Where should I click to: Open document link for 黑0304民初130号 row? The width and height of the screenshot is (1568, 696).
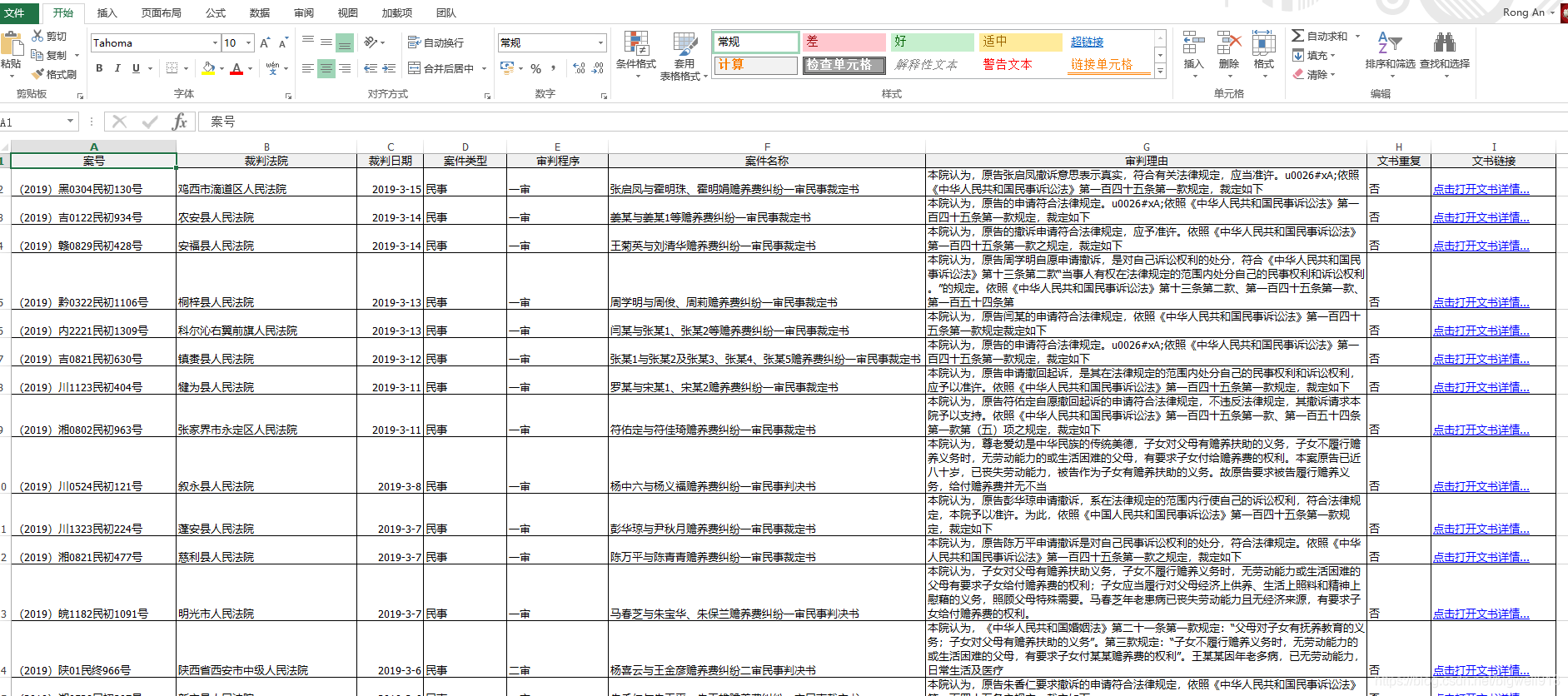(x=1481, y=189)
